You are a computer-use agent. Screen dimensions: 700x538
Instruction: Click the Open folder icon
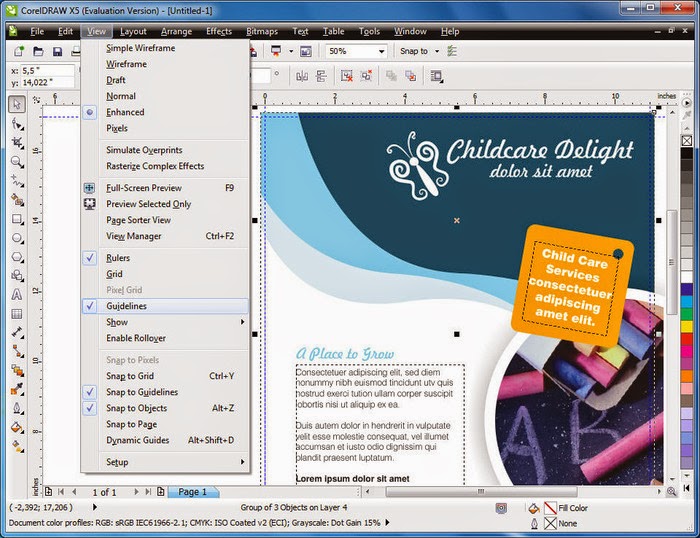pyautogui.click(x=38, y=51)
